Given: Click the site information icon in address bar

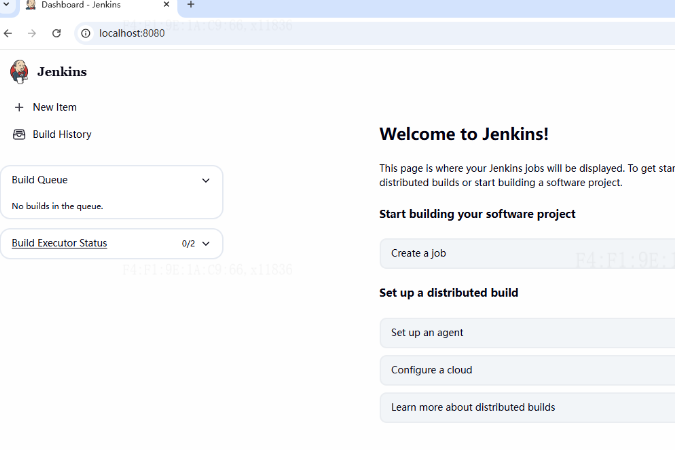Looking at the screenshot, I should coord(86,33).
